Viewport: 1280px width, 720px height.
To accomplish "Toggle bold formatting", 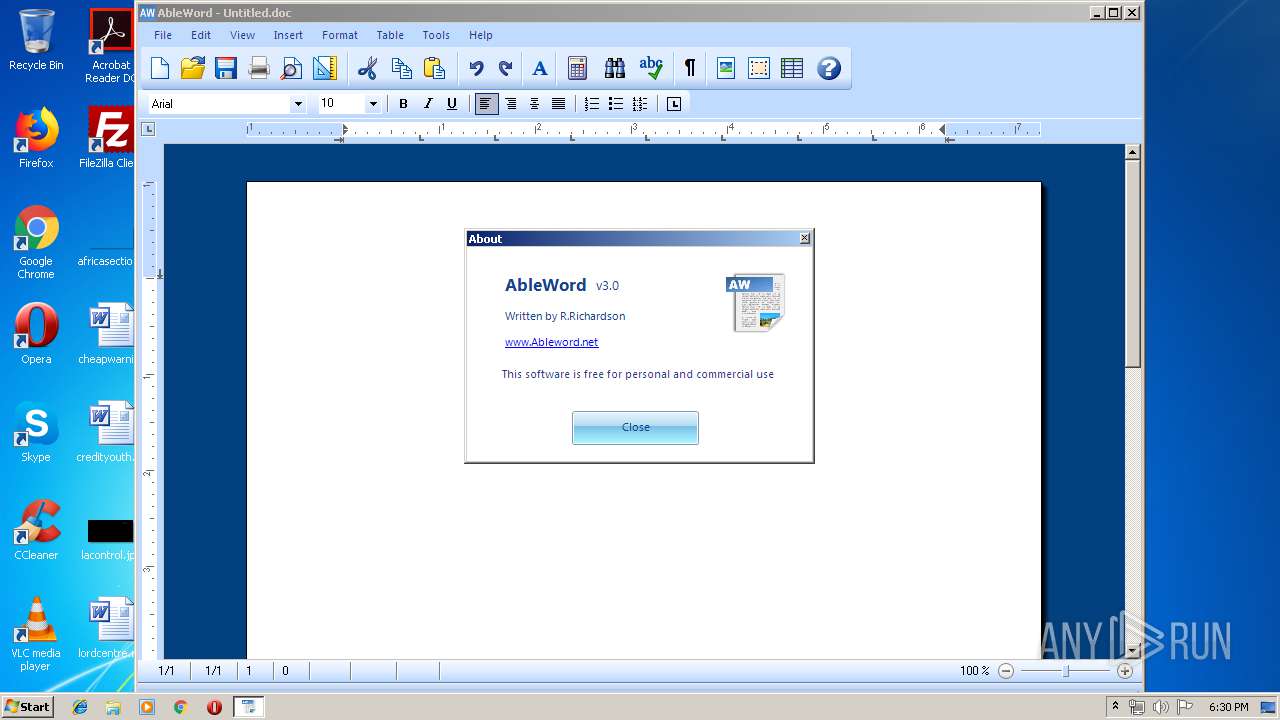I will point(404,104).
